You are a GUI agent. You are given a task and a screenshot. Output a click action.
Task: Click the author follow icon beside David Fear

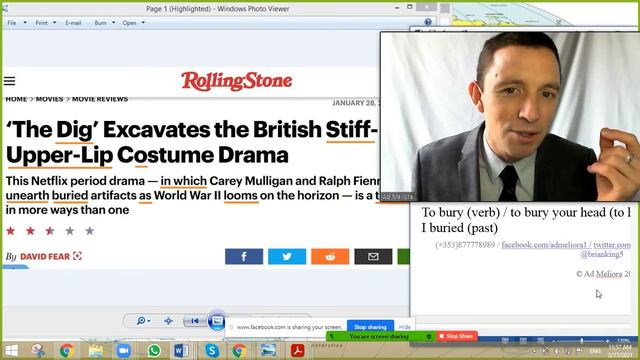coord(78,256)
